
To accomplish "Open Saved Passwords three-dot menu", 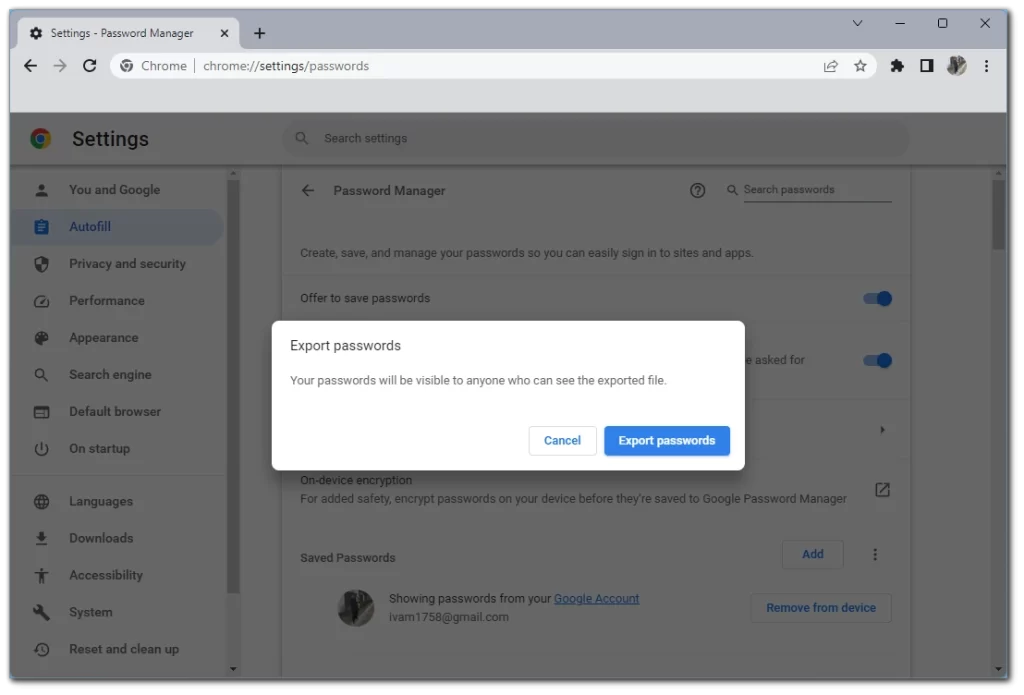I will (x=875, y=555).
